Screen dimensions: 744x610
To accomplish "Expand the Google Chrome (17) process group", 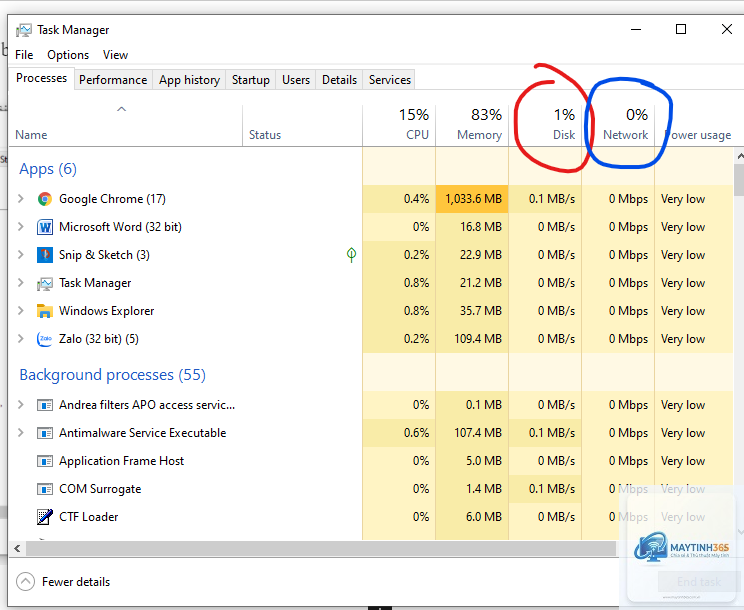I will pos(20,199).
